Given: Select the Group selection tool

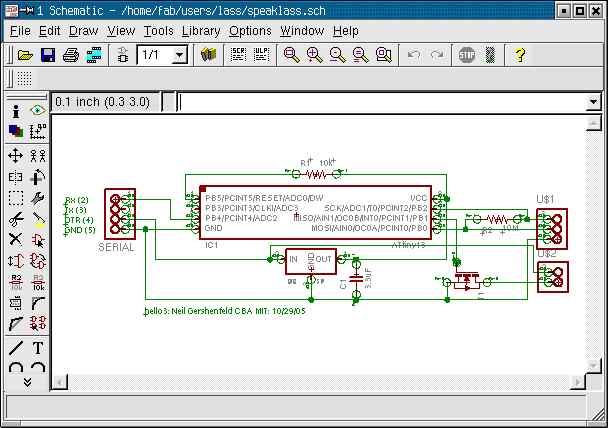Looking at the screenshot, I should pyautogui.click(x=16, y=197).
